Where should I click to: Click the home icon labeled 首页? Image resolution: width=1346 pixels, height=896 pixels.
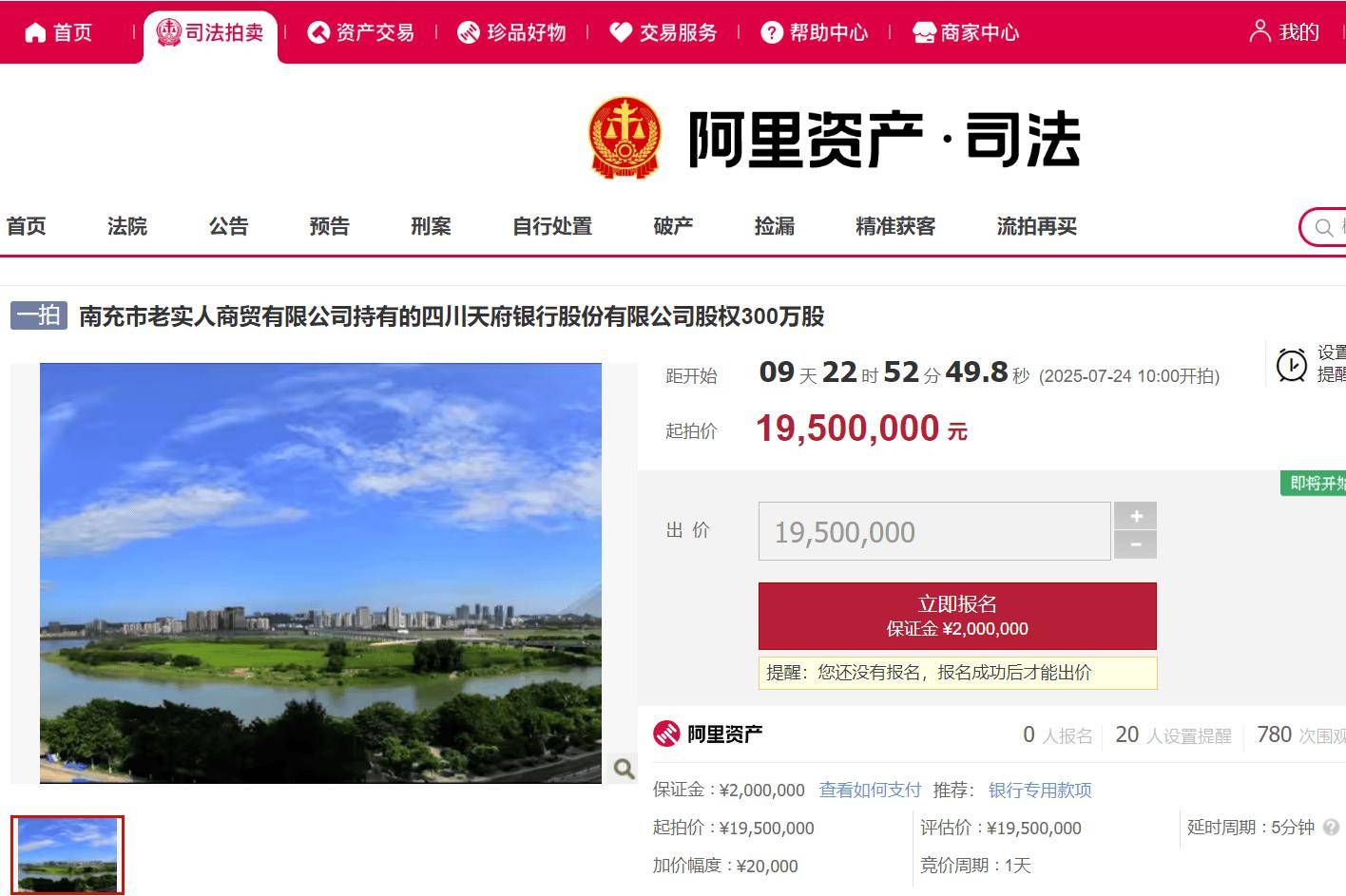35,32
